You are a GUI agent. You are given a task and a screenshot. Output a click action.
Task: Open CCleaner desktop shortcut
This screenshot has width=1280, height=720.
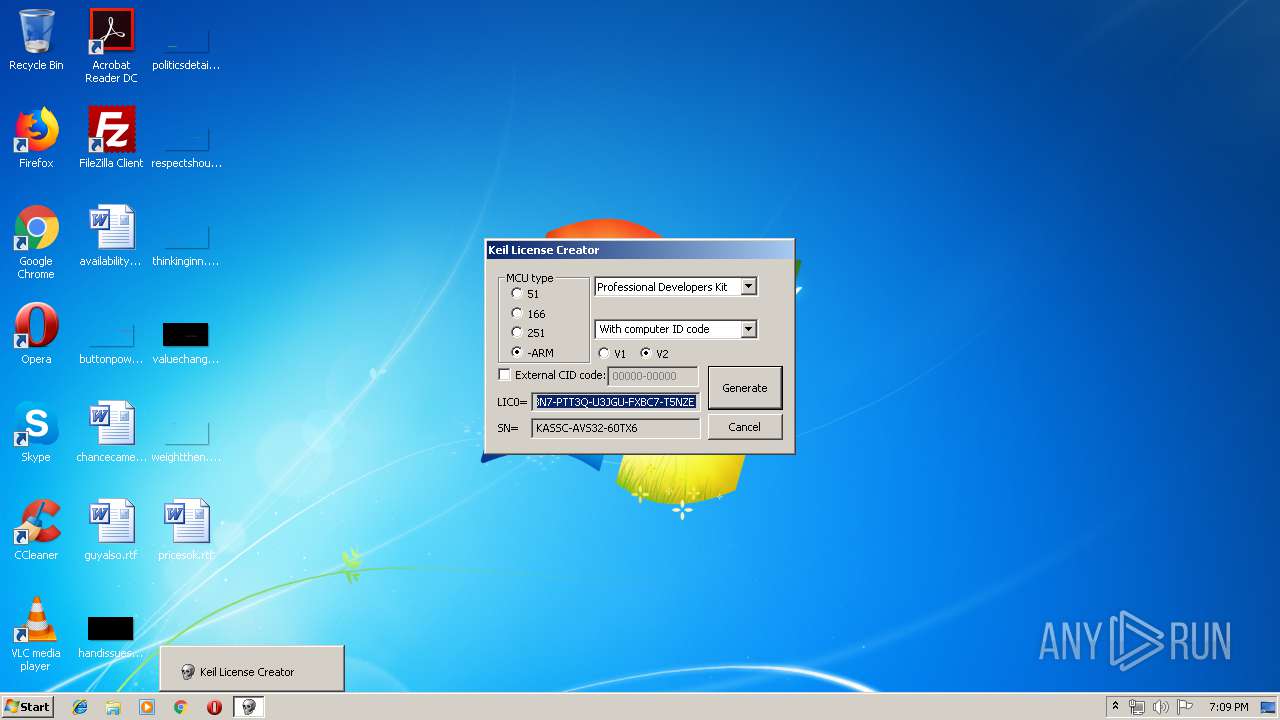coord(36,530)
